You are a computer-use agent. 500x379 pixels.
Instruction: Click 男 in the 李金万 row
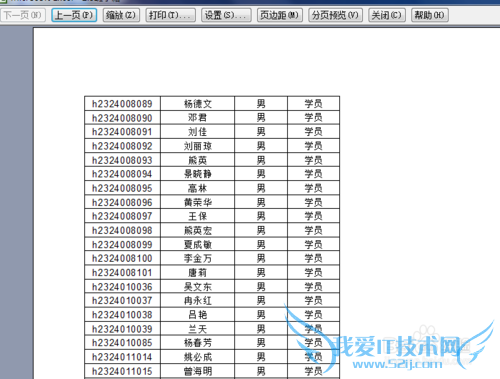point(261,258)
